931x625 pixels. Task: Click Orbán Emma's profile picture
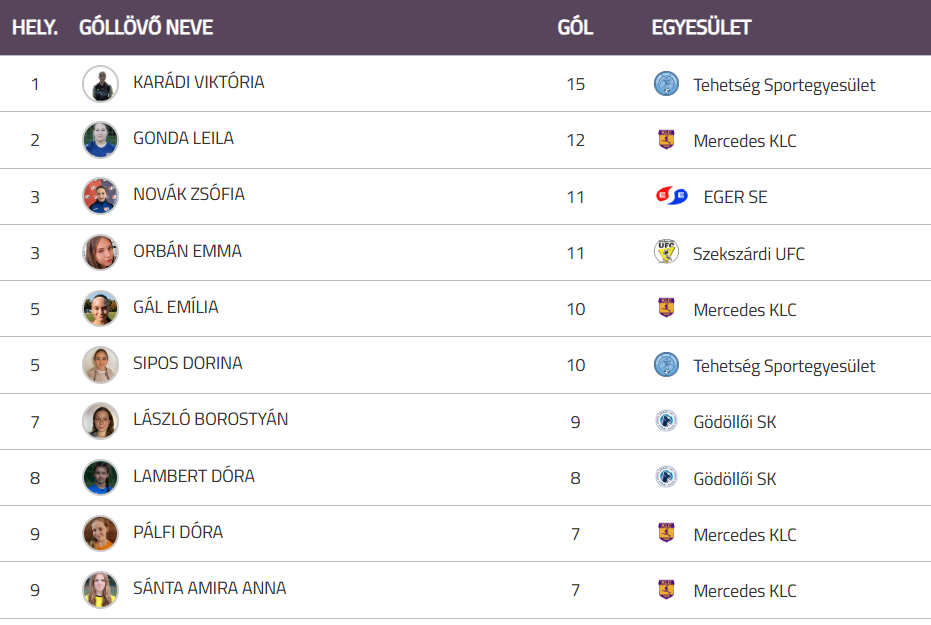[x=100, y=252]
